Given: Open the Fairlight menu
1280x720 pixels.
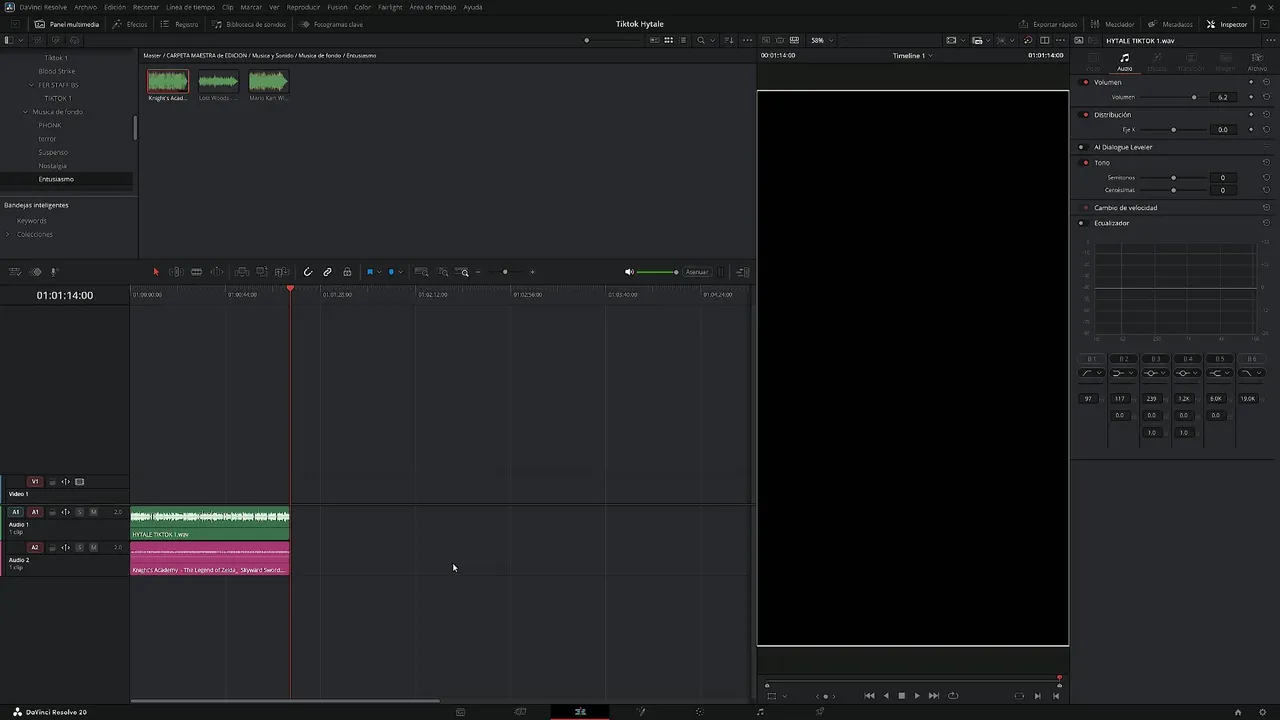Looking at the screenshot, I should coord(390,7).
